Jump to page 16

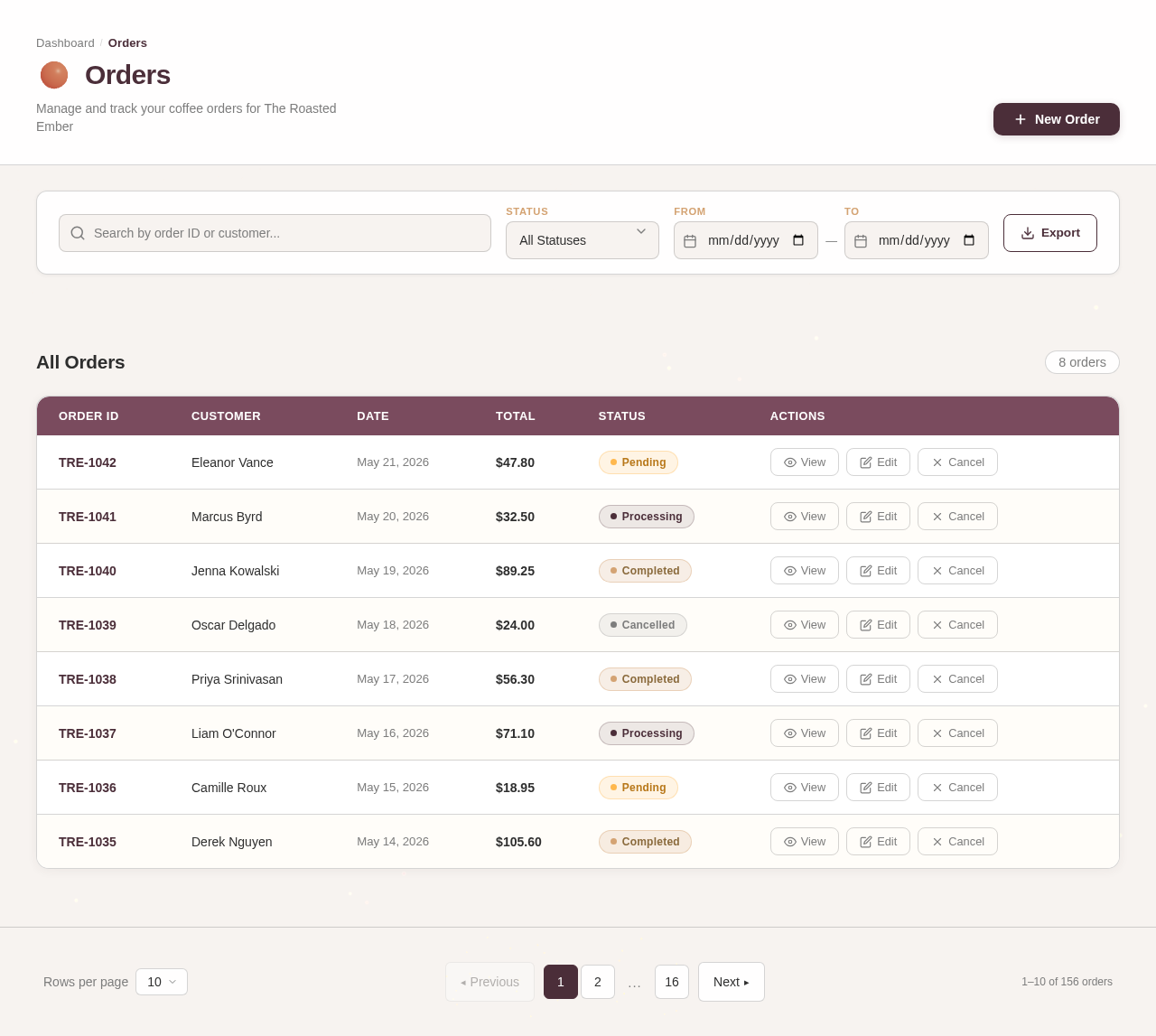[x=672, y=982]
